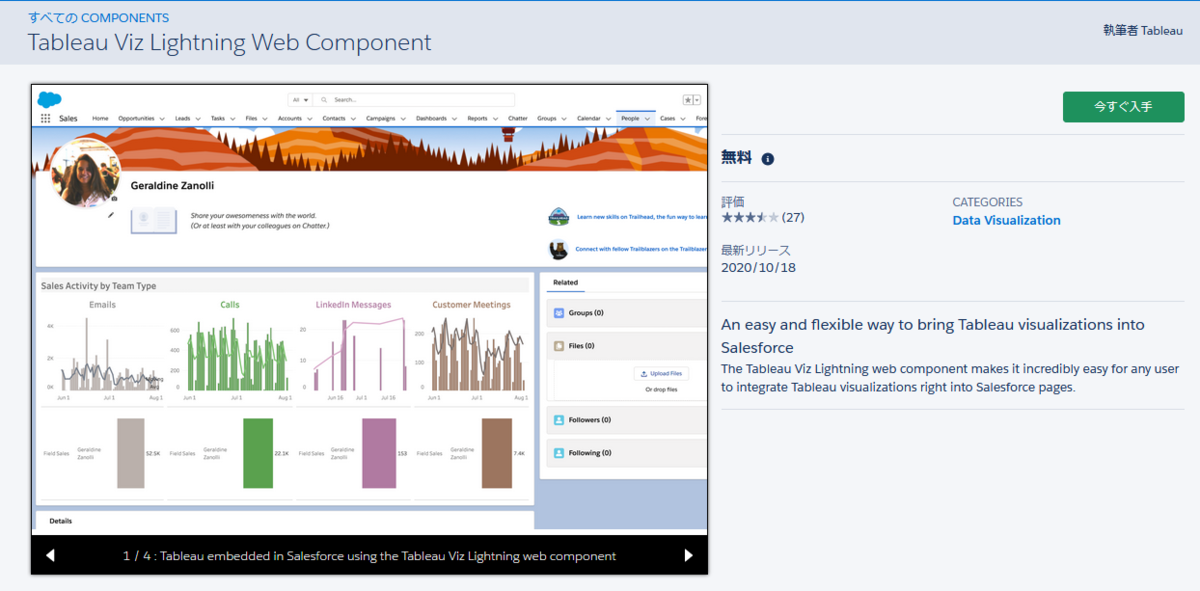This screenshot has height=591, width=1200.
Task: Click the Trailhead badge icon
Action: pyautogui.click(x=559, y=217)
